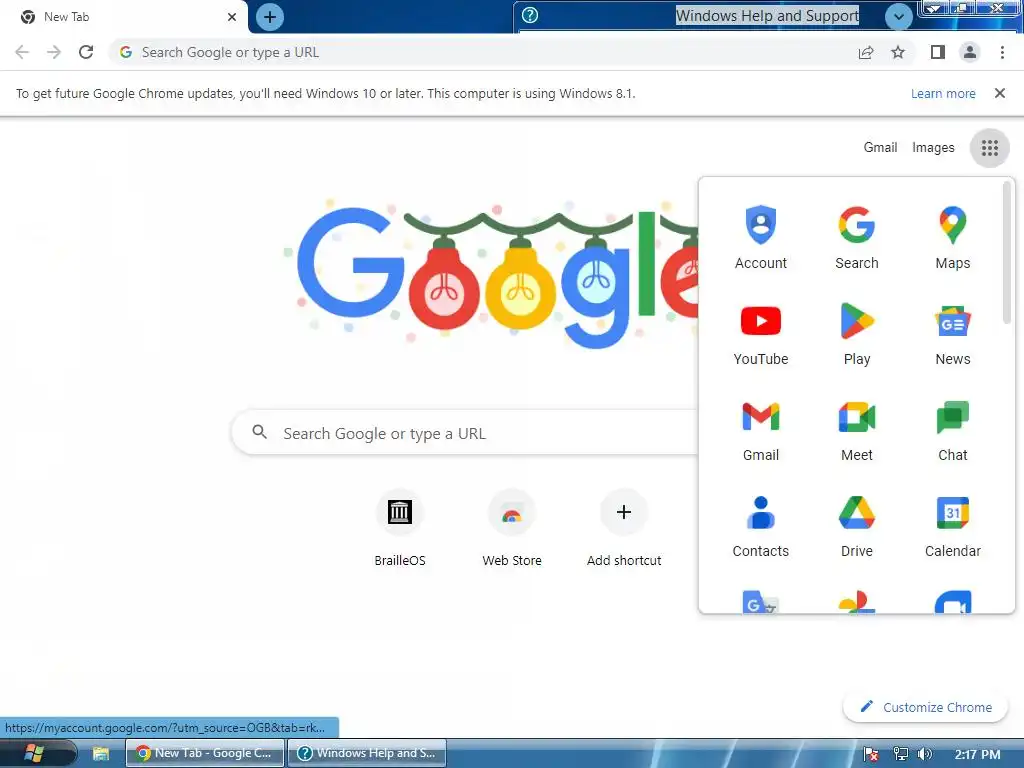
Task: Click the network icon in system tray
Action: [900, 754]
